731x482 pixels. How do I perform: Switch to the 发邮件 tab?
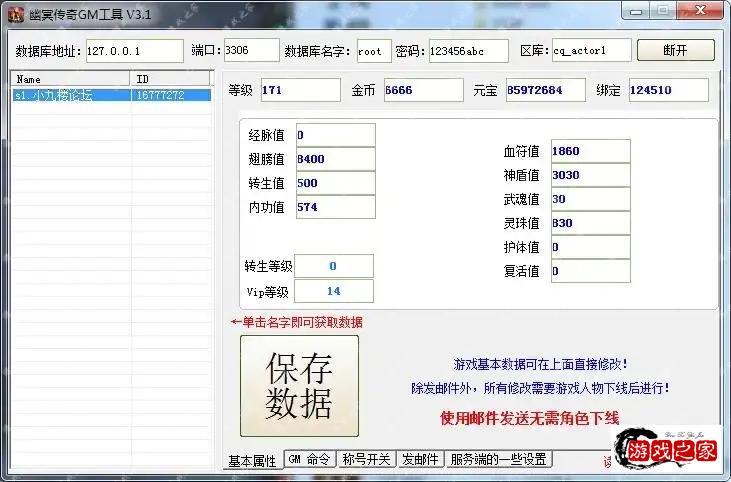coord(420,459)
